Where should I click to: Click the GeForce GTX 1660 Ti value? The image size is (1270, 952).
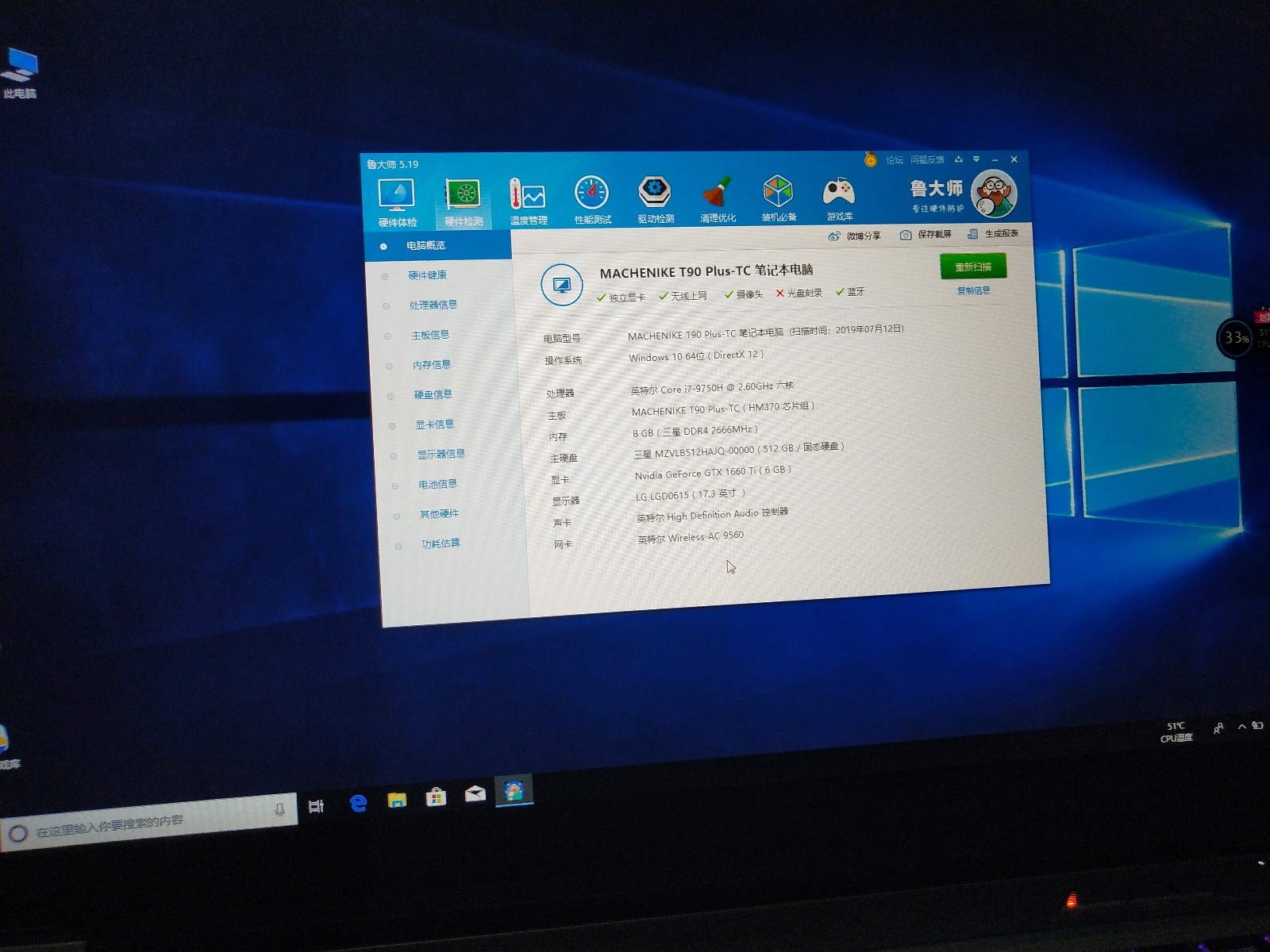(x=713, y=472)
